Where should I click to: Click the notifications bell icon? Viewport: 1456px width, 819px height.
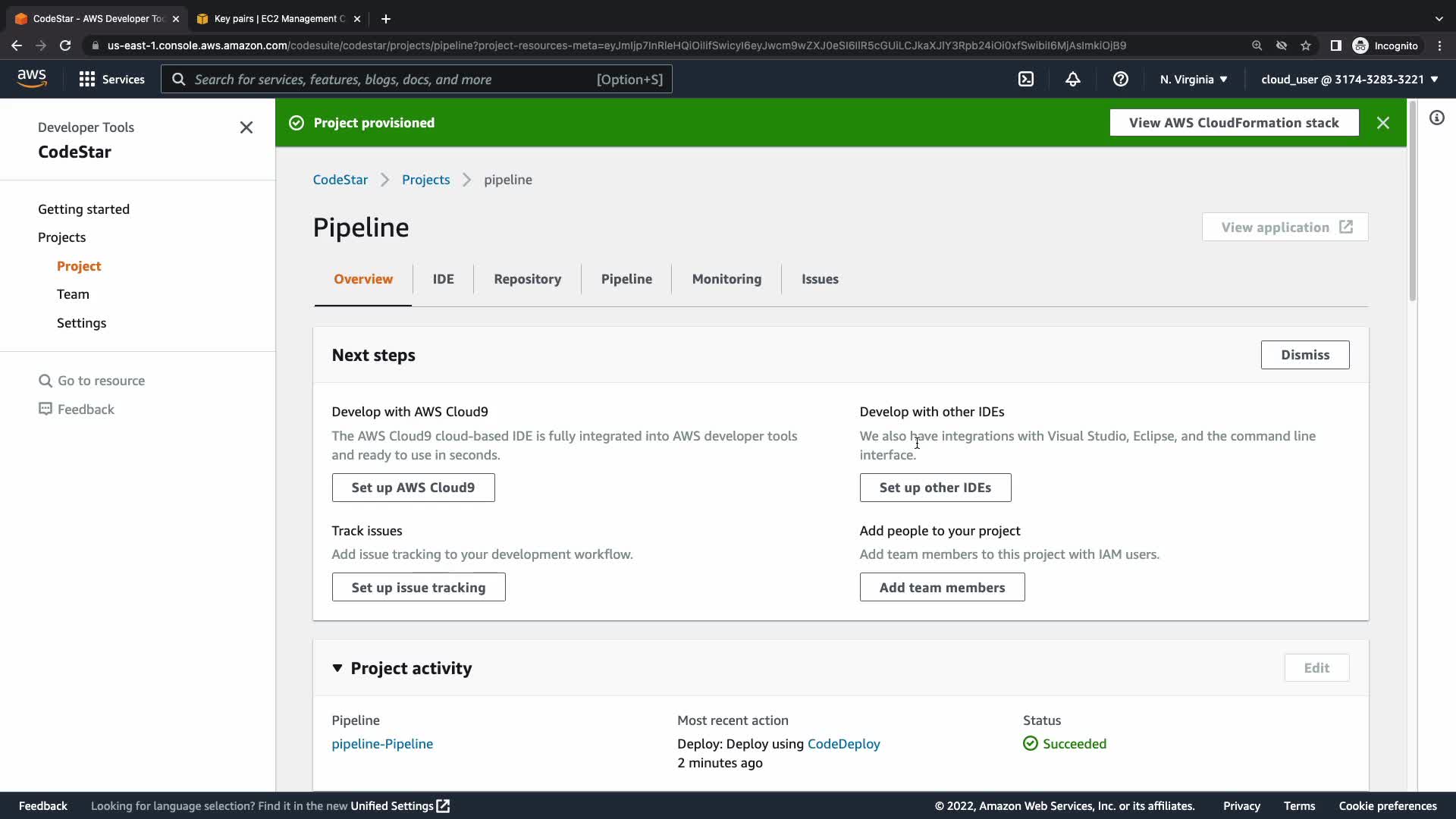click(x=1072, y=79)
